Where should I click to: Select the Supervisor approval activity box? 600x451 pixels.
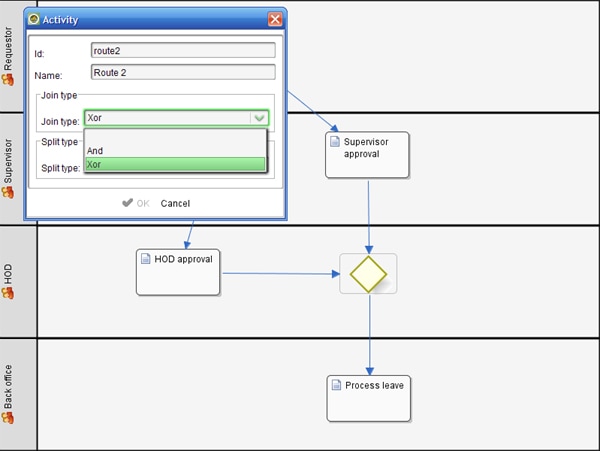coord(367,155)
